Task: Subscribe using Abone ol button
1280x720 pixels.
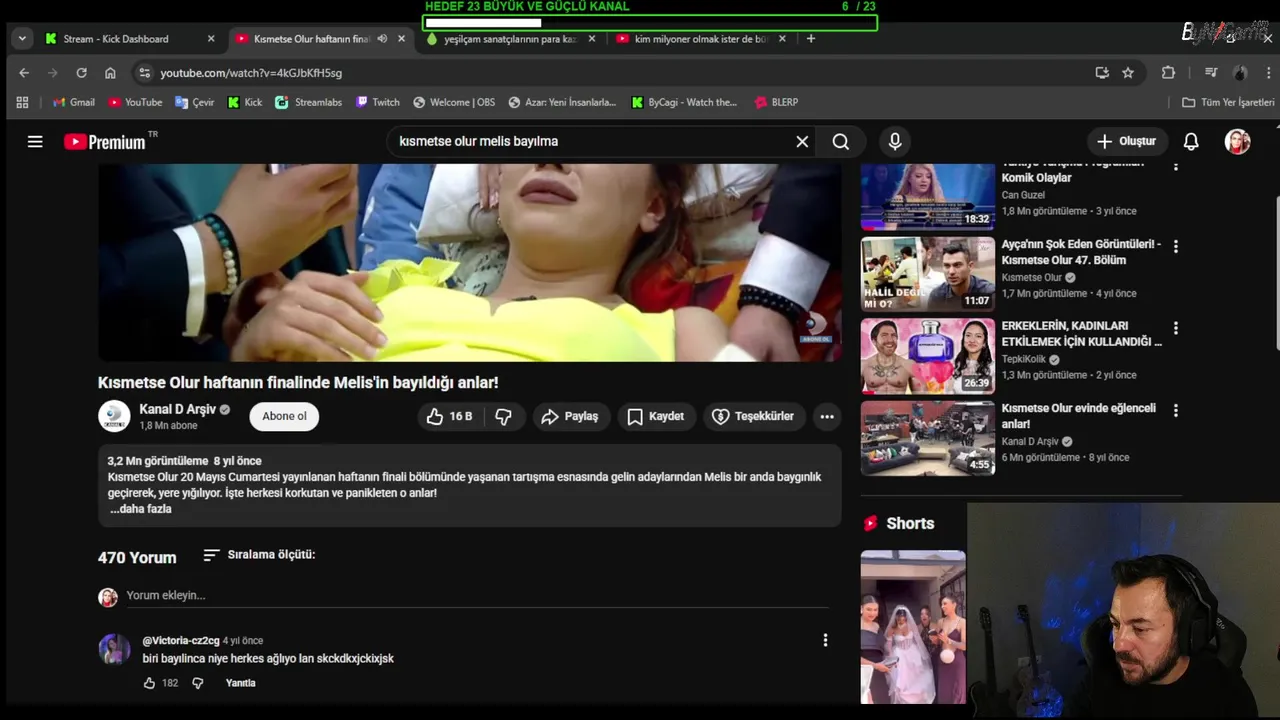Action: click(284, 416)
